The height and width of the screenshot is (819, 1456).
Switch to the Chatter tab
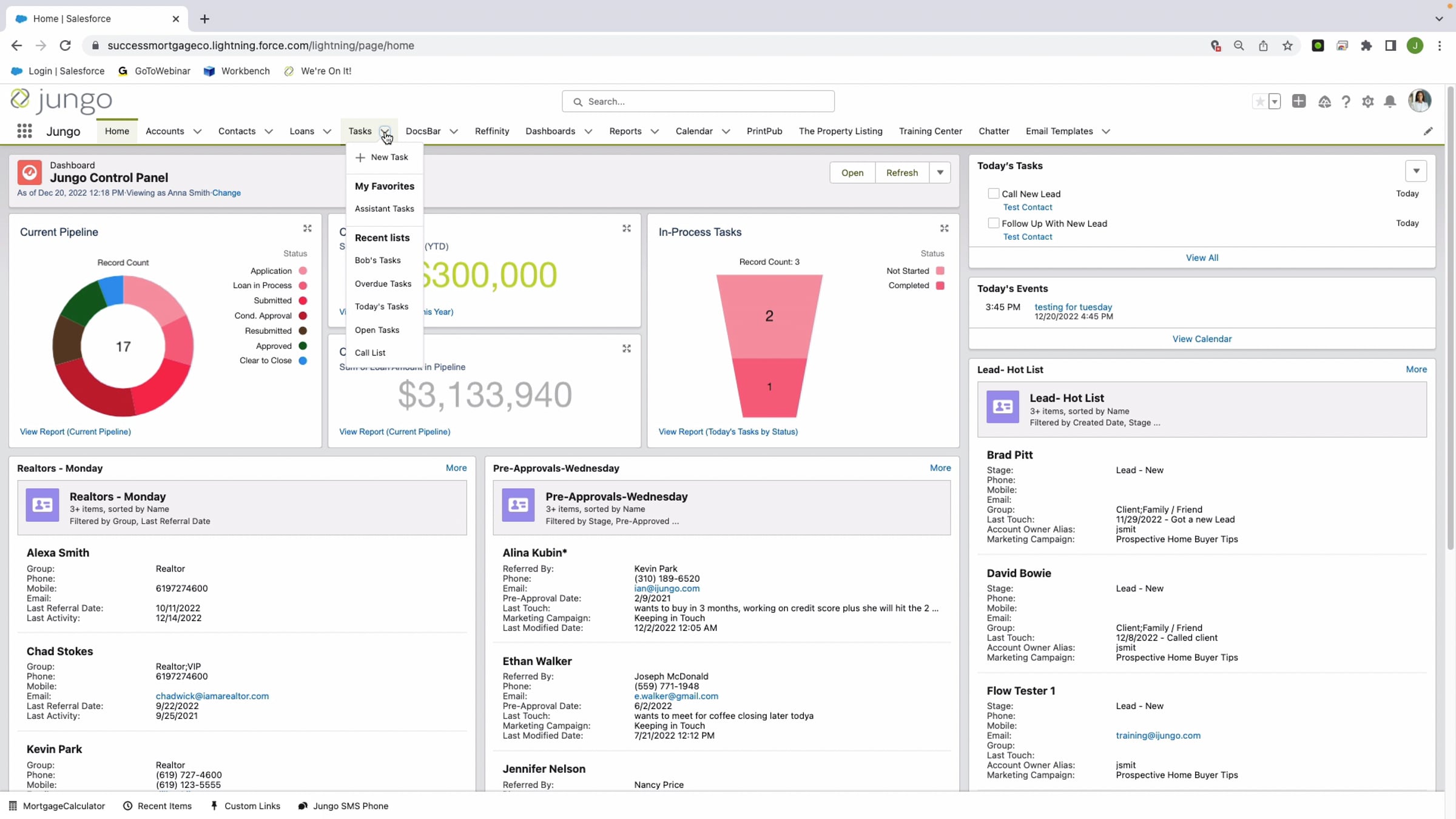coord(994,131)
